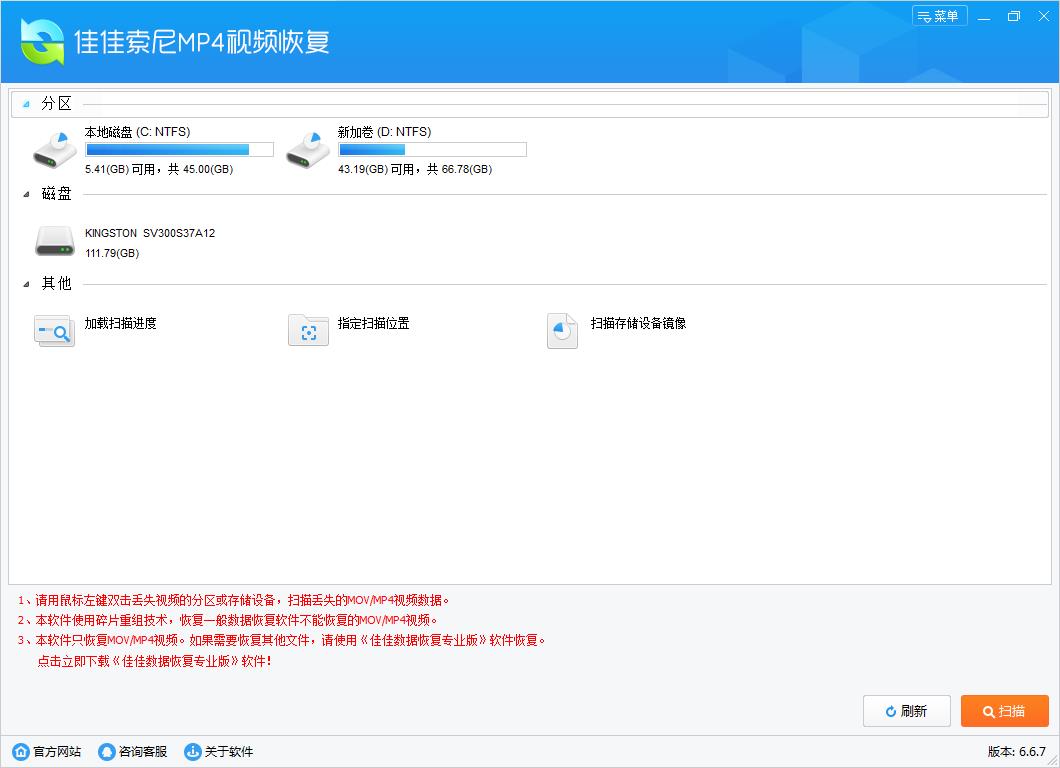Click the app logo in title bar
The height and width of the screenshot is (768, 1060).
[x=42, y=41]
